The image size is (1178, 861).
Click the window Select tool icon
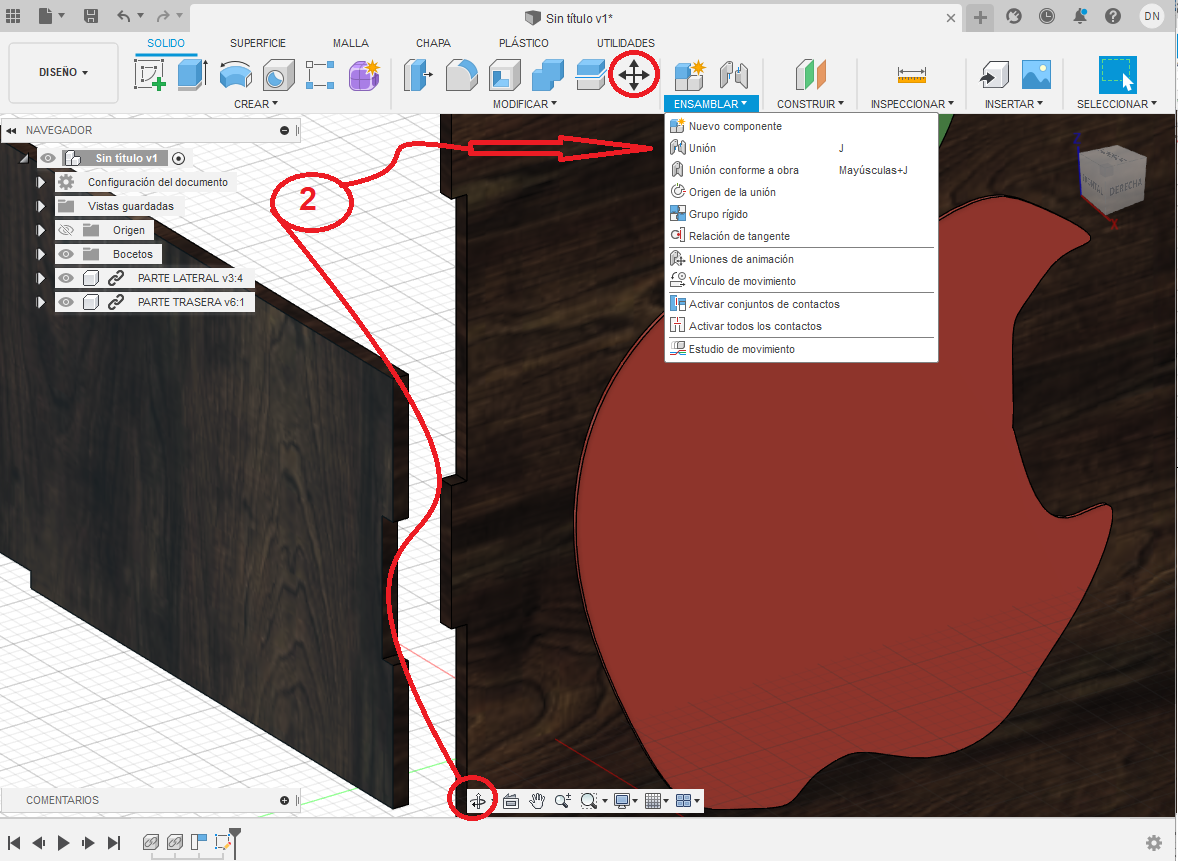pos(1117,74)
